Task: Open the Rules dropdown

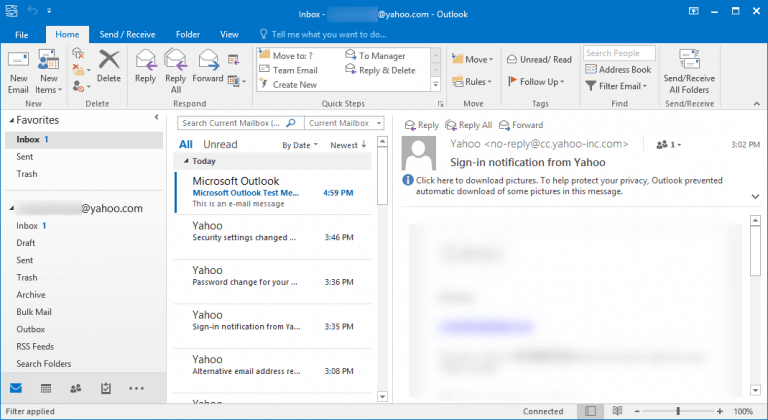Action: 472,81
